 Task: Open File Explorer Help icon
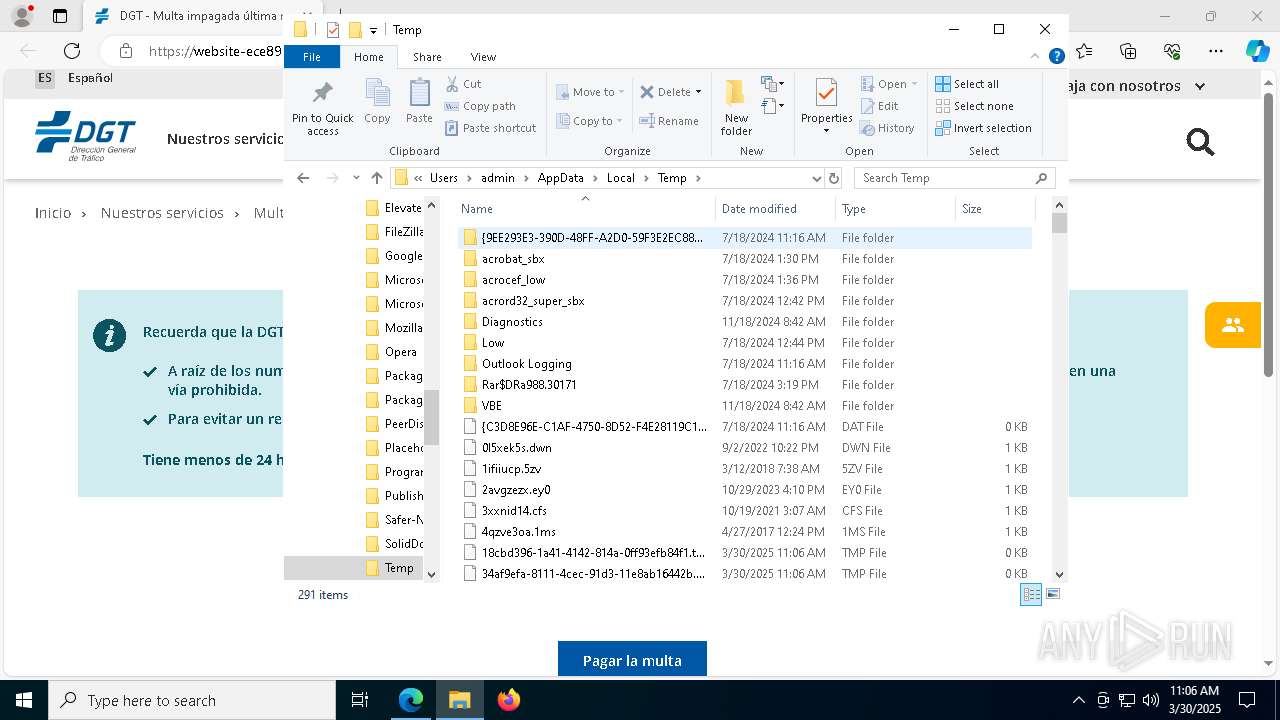(1056, 57)
